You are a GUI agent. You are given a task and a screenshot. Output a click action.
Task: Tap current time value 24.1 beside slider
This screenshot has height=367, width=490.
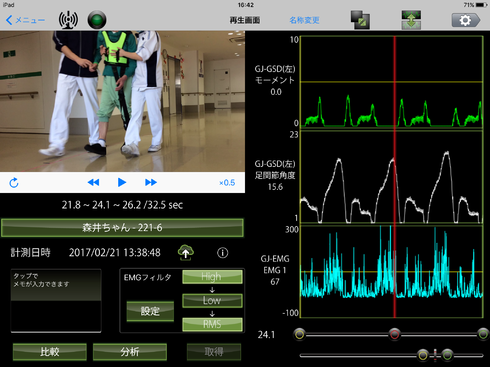coord(266,335)
